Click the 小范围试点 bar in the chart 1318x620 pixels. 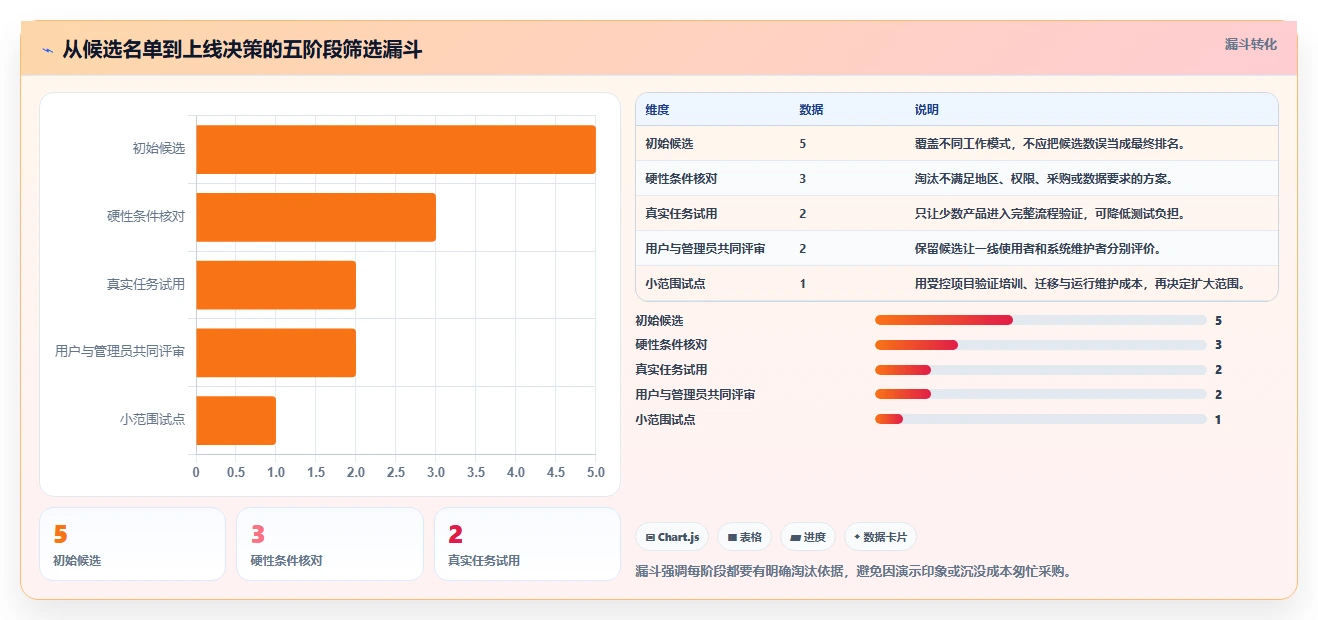point(236,420)
